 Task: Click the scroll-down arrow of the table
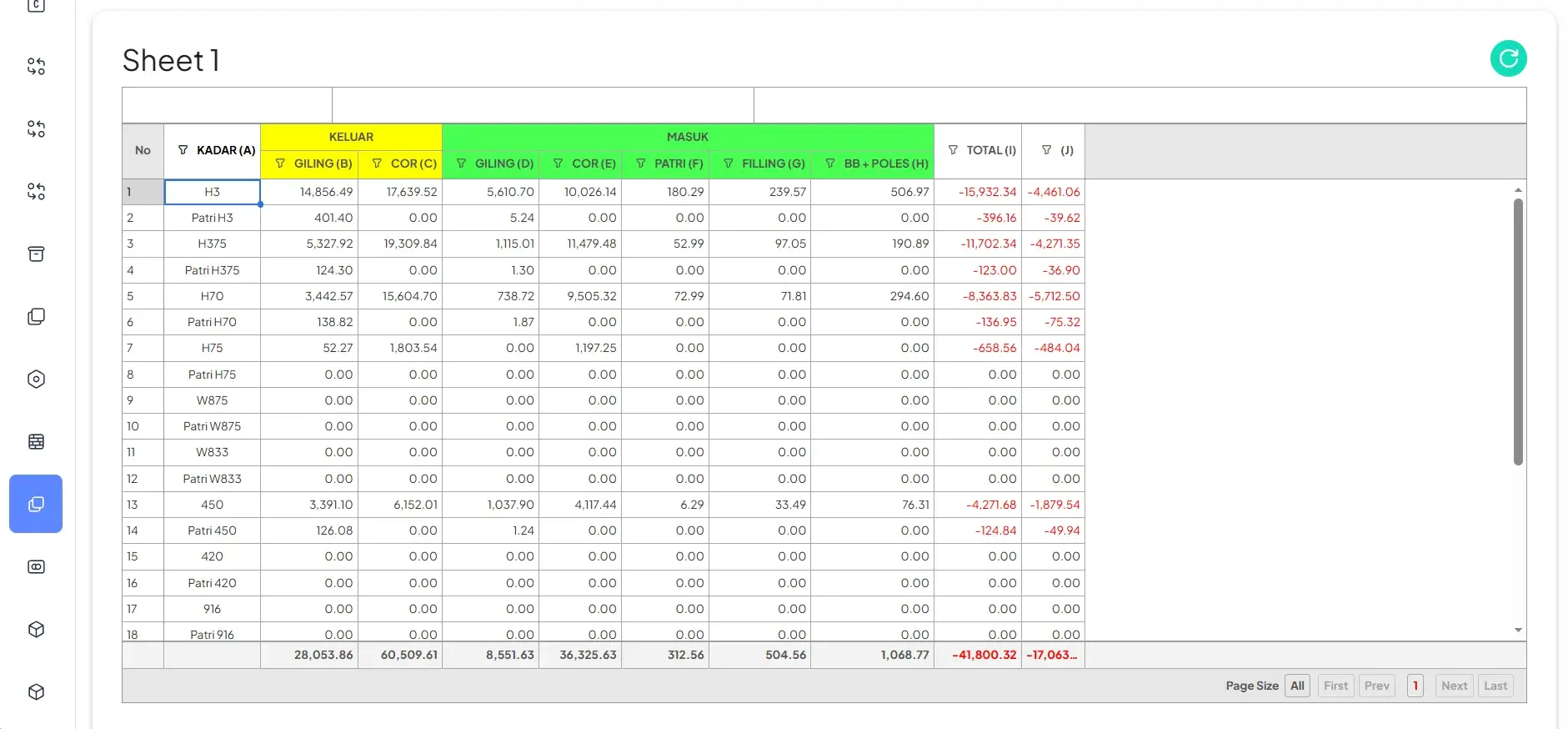pos(1518,631)
